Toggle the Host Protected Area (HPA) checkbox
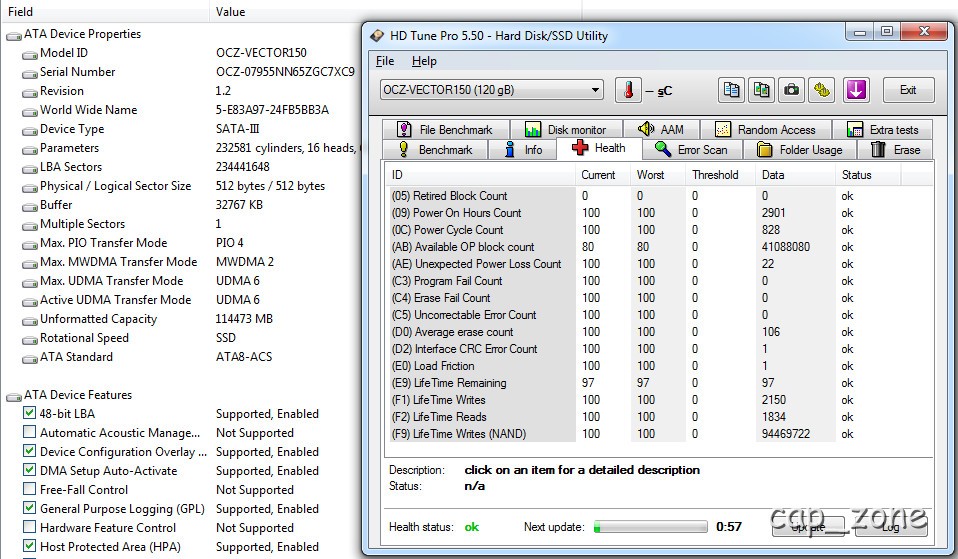Screen dimensions: 958x559 click(29, 546)
